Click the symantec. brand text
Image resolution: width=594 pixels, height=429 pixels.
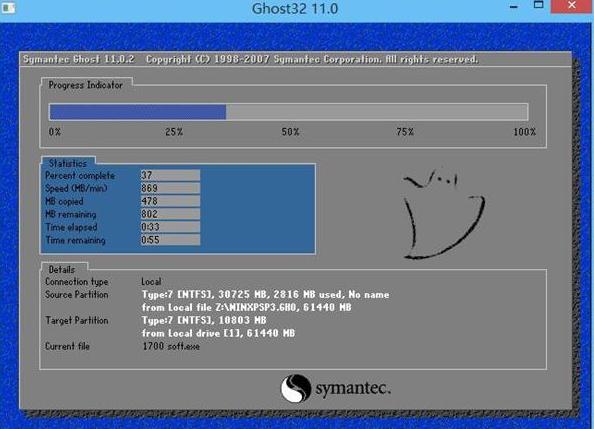(353, 388)
